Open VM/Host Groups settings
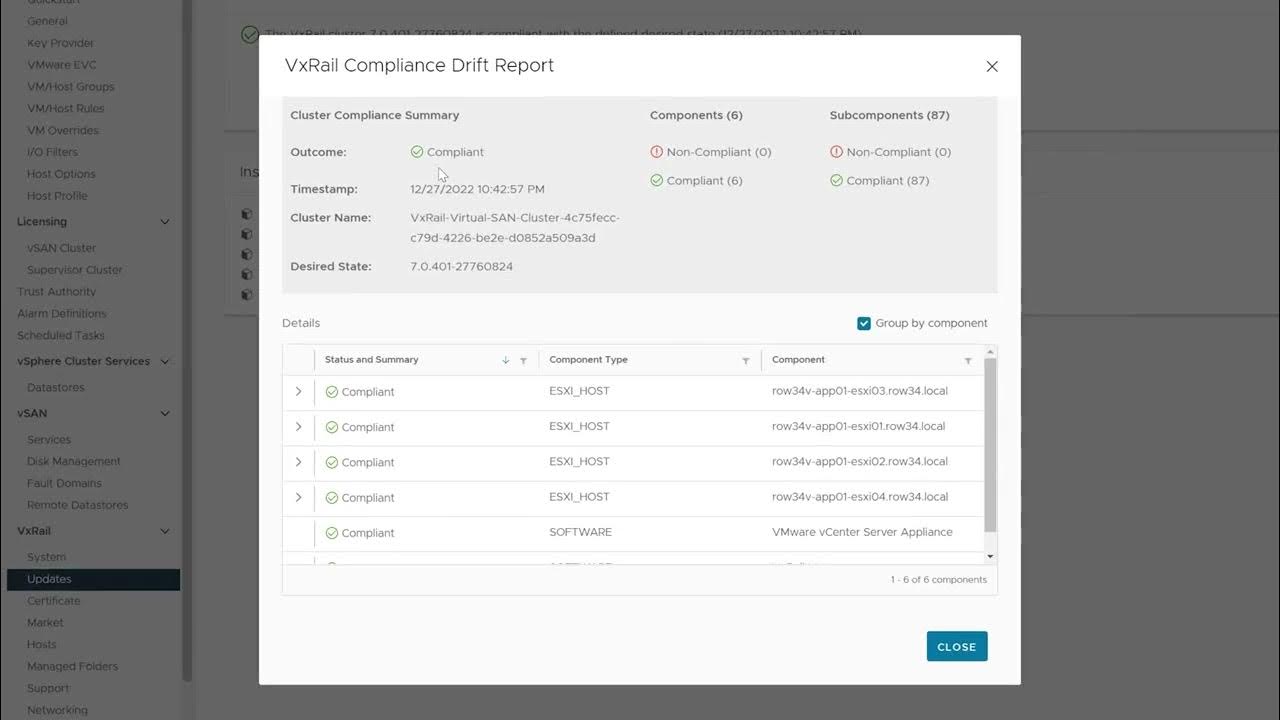1280x720 pixels. 71,87
